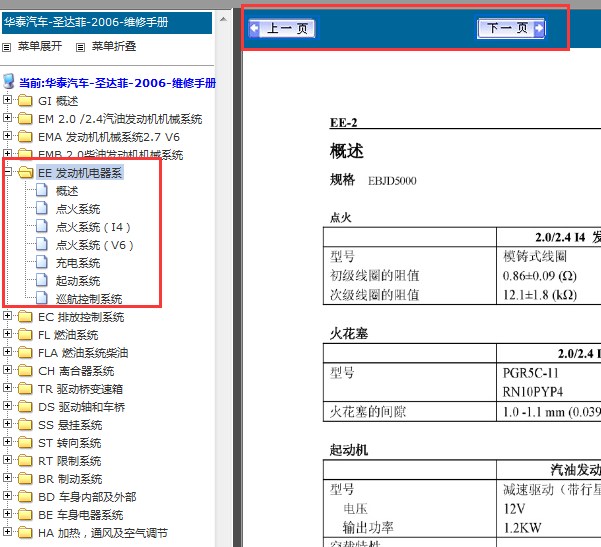Open the 起动系统 page
Screen dimensions: 601x547
tap(78, 281)
